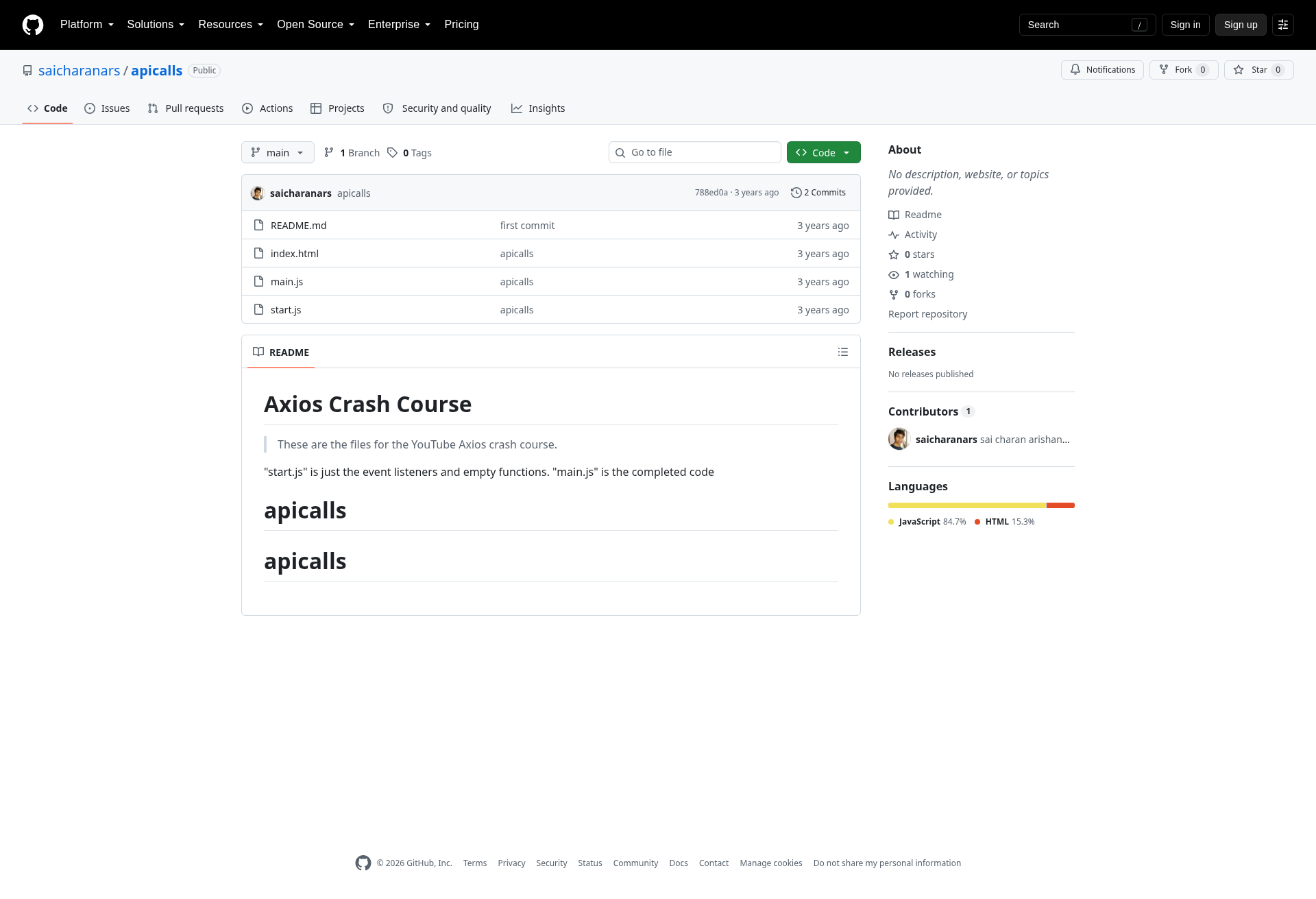The image size is (1316, 899).
Task: Open the Readme link in About
Action: pyautogui.click(x=915, y=215)
